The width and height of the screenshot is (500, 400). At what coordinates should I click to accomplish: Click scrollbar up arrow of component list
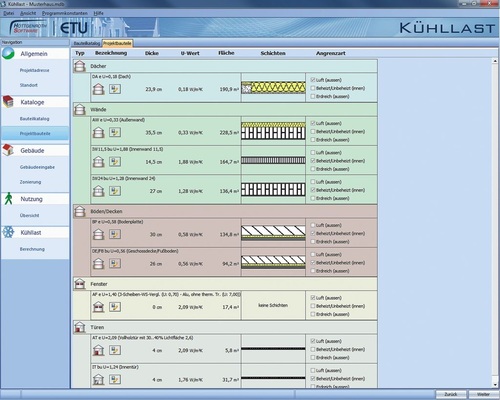pos(495,61)
